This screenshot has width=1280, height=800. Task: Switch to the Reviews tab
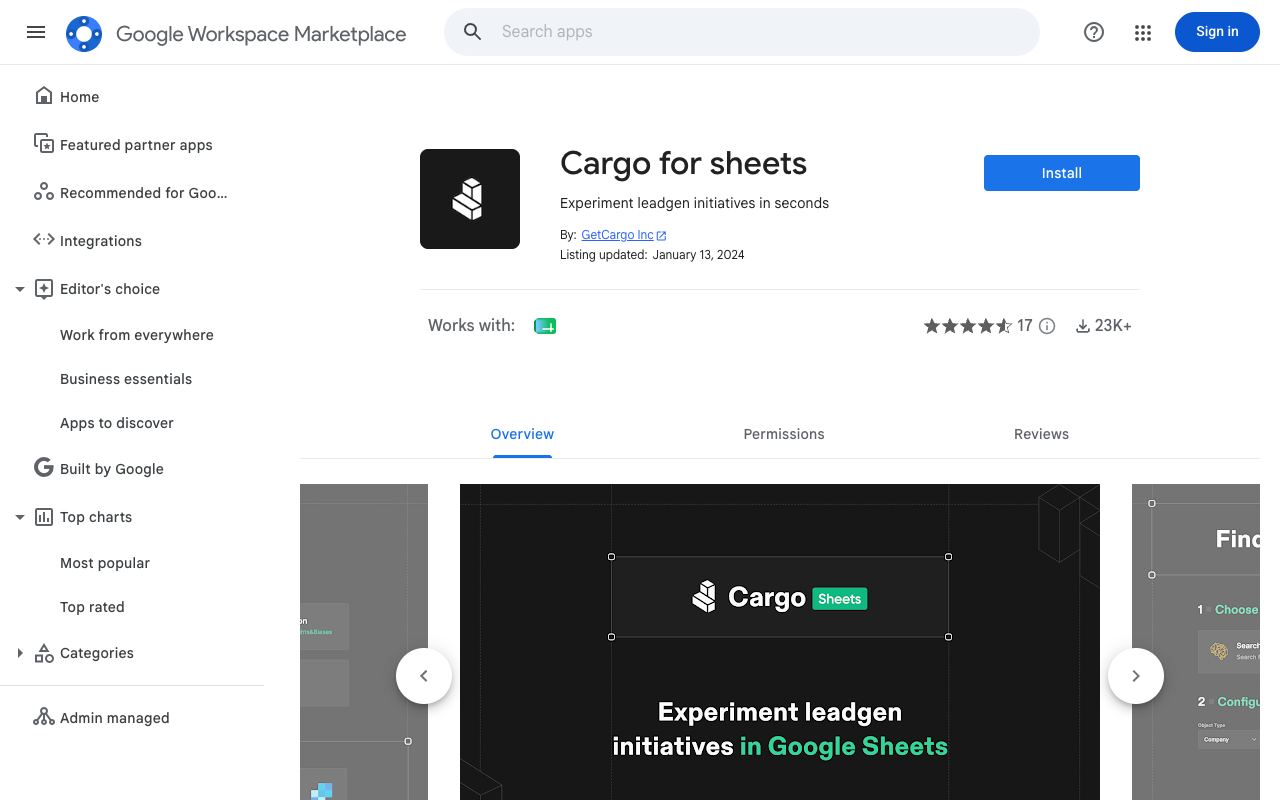click(1041, 434)
